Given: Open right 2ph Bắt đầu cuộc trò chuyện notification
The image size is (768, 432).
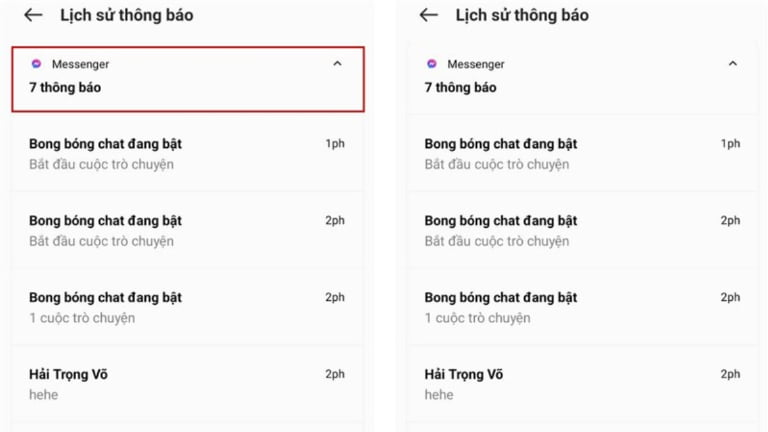Looking at the screenshot, I should 582,230.
